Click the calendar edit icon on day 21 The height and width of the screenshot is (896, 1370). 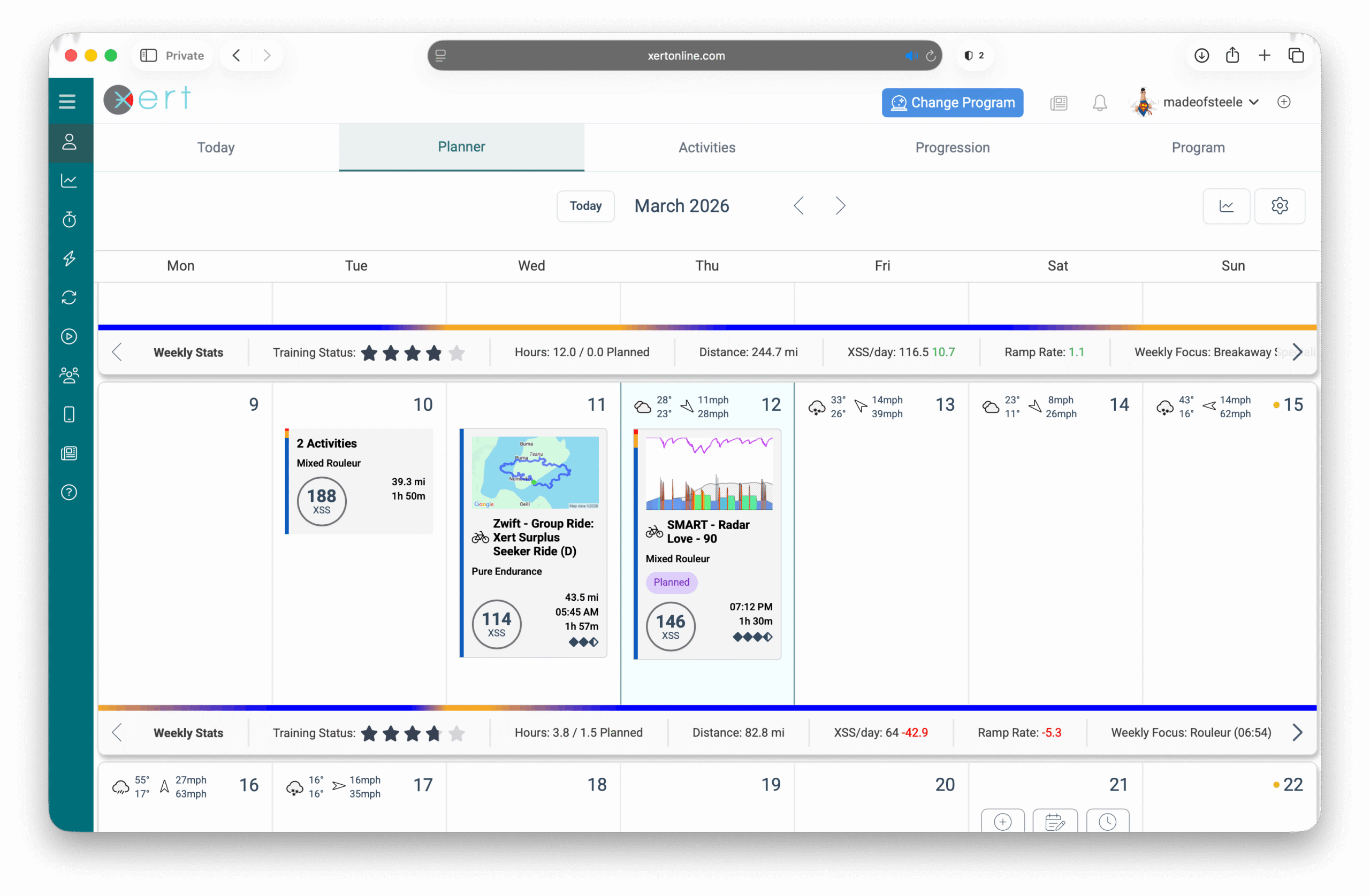[x=1055, y=821]
